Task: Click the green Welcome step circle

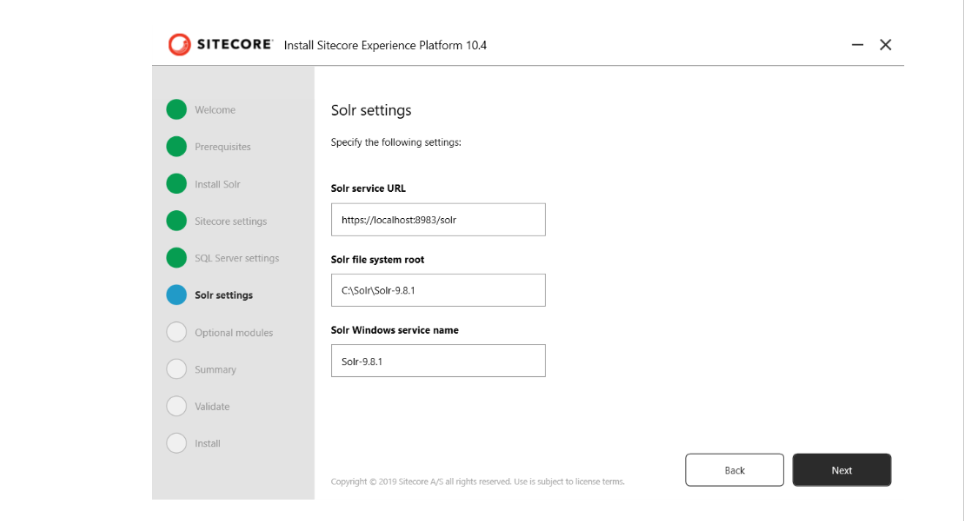Action: point(176,109)
